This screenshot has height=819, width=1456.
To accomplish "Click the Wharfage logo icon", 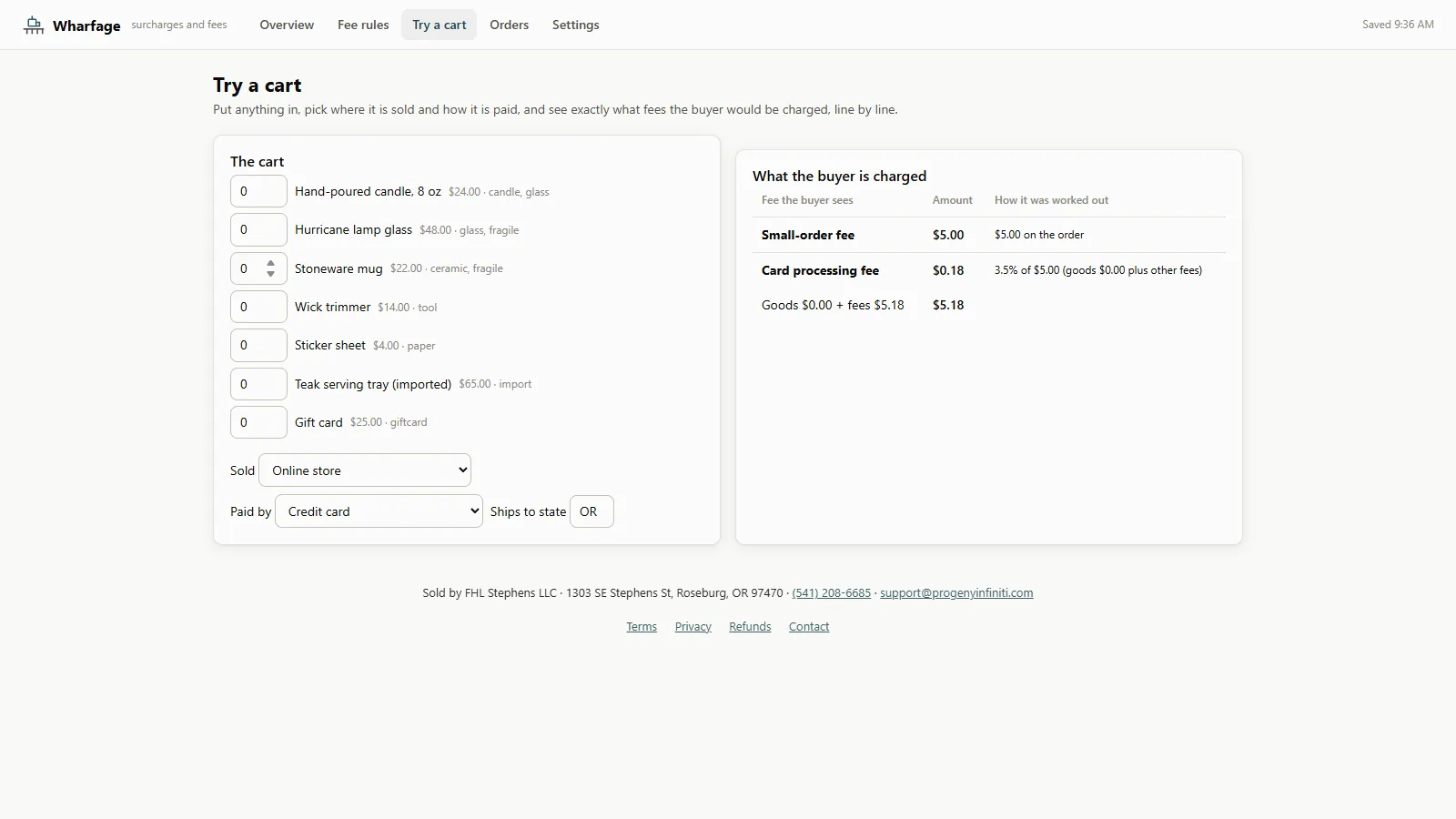I will click(34, 25).
